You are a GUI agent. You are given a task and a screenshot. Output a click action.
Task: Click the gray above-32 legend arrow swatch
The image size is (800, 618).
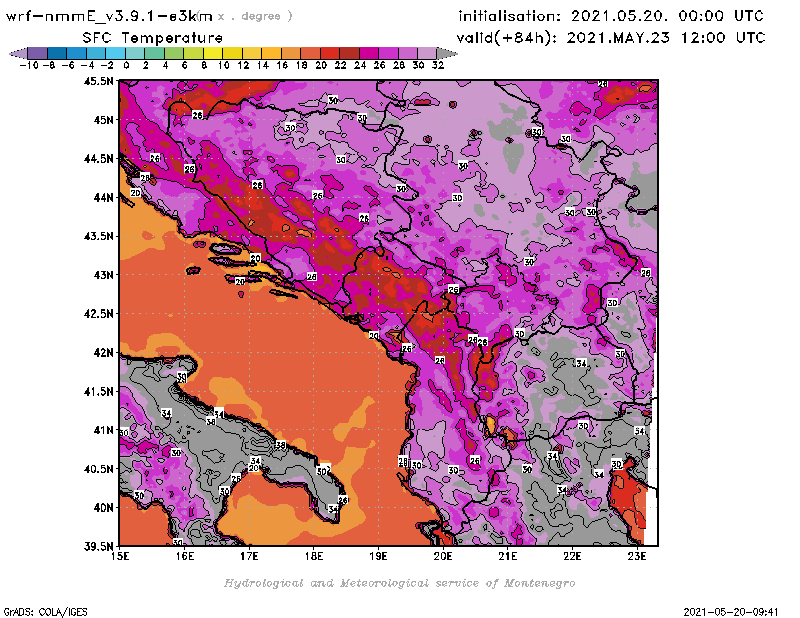447,53
